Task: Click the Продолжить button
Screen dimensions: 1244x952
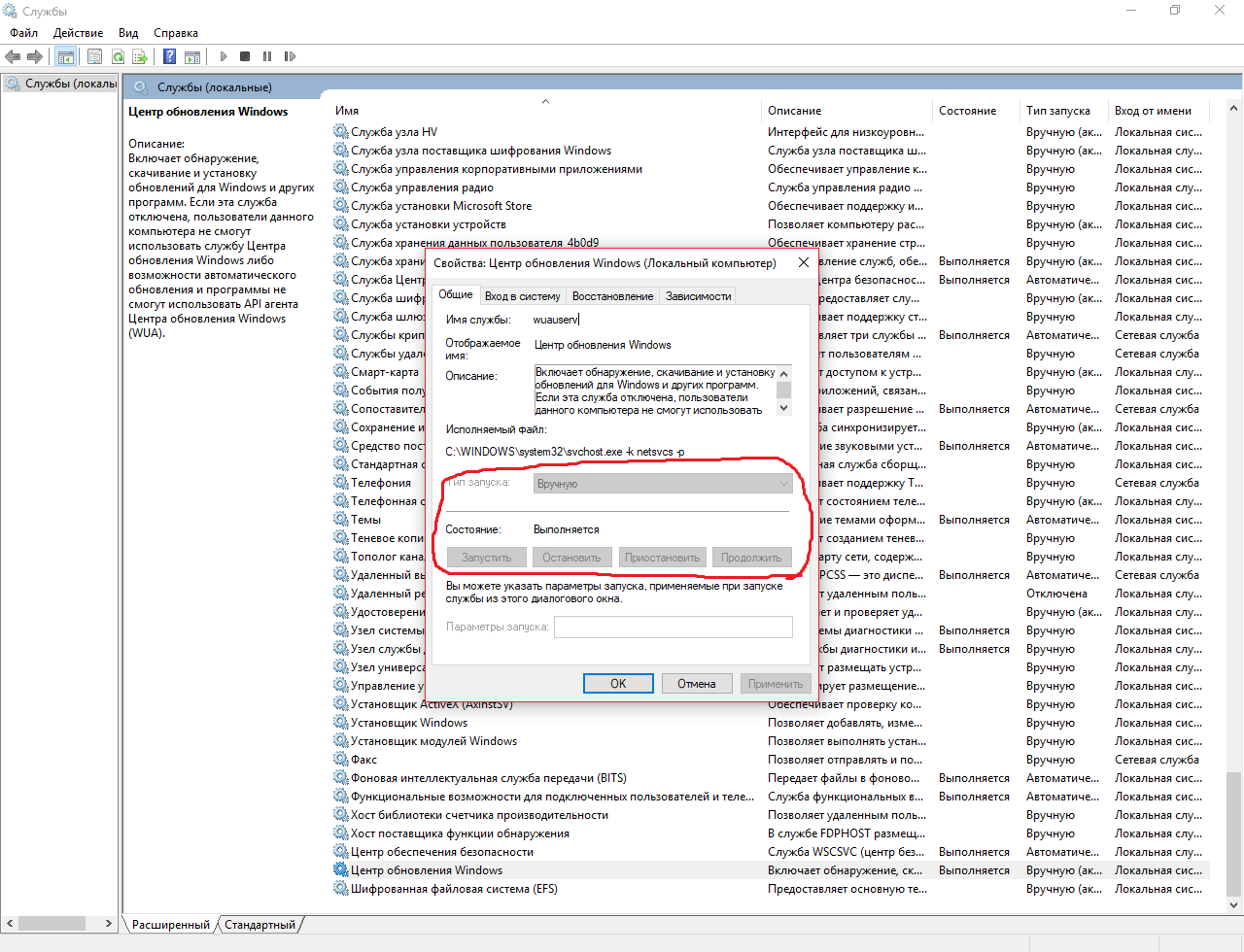Action: [x=751, y=558]
